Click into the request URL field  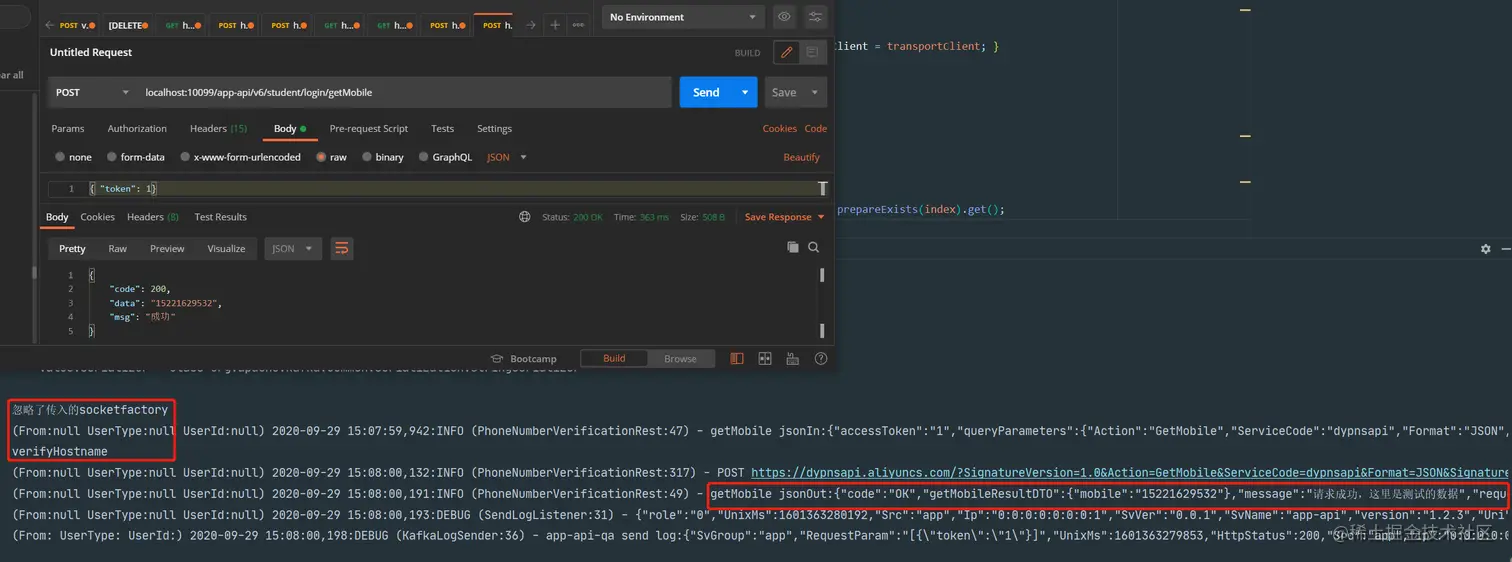point(405,92)
